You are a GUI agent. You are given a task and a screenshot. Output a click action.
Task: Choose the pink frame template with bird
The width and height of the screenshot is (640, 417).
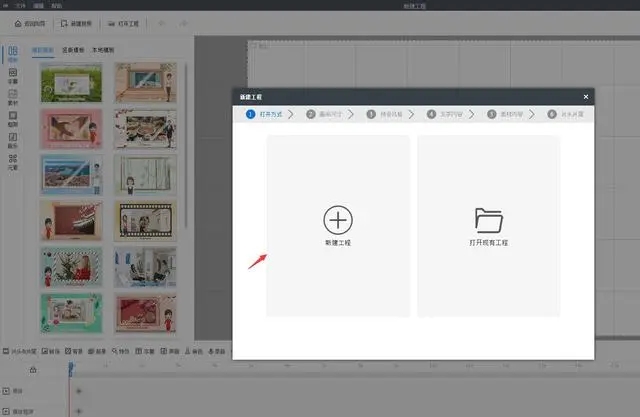coord(71,129)
